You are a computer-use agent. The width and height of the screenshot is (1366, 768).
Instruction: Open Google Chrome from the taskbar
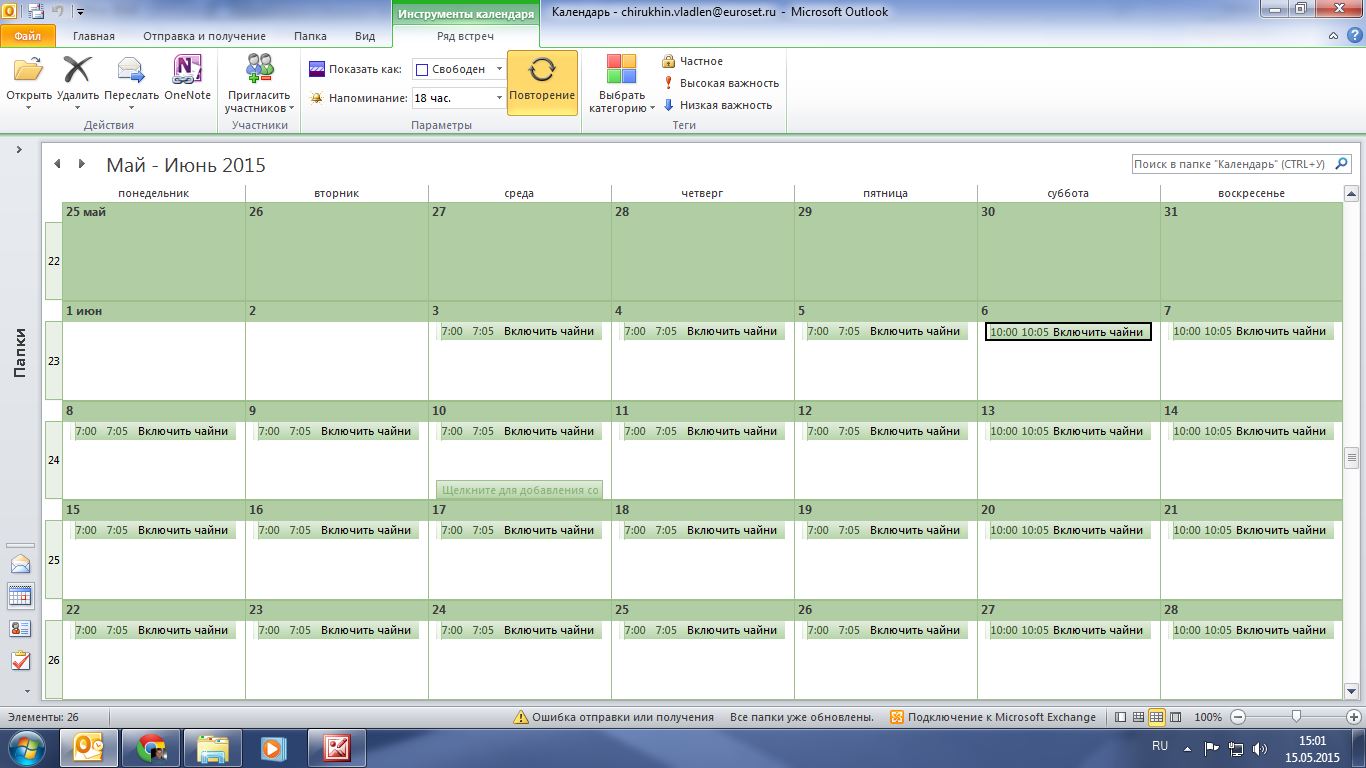(151, 748)
